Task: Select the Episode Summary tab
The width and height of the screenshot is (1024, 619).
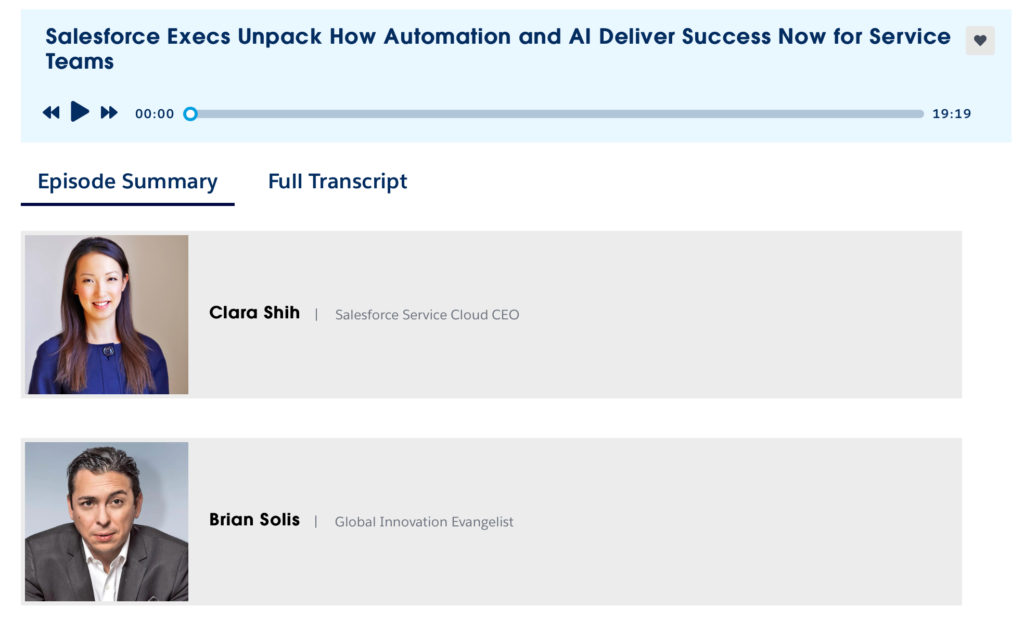Action: (x=127, y=182)
